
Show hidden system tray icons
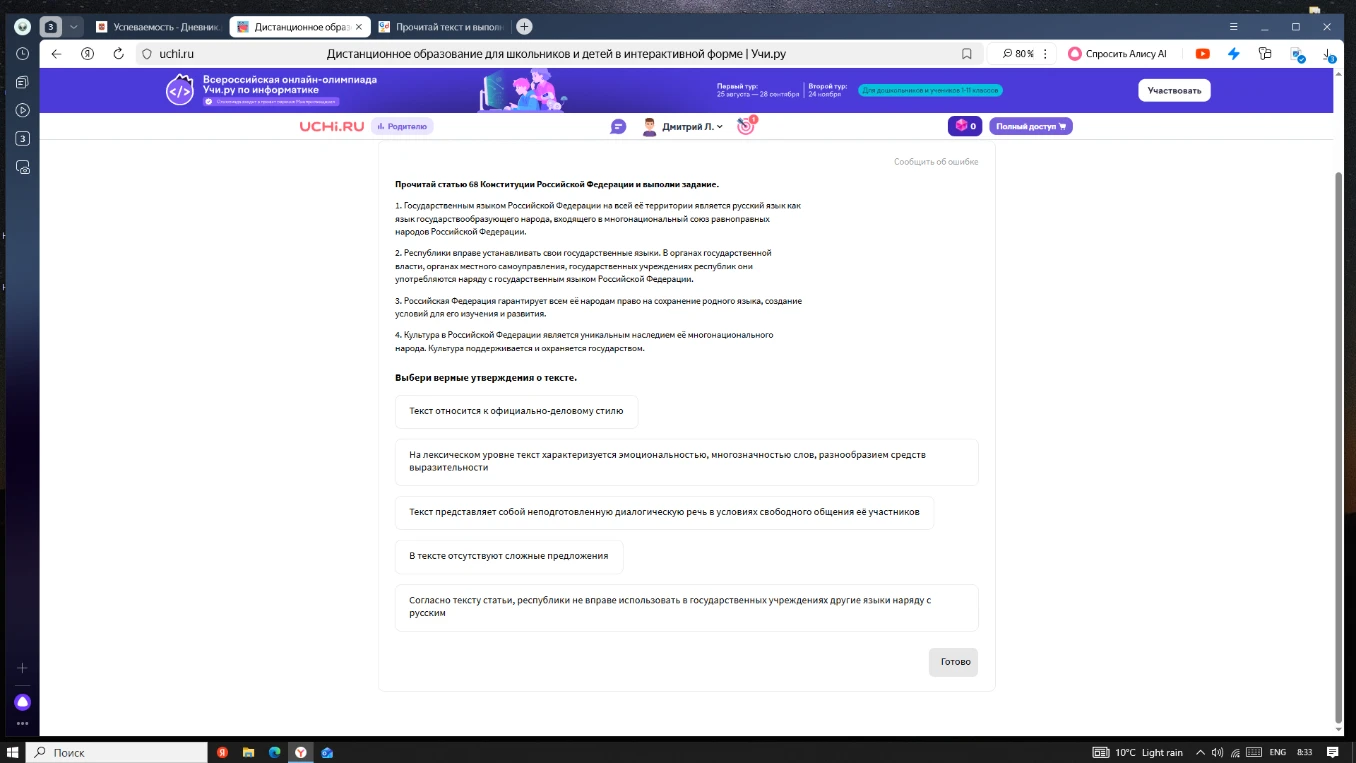pos(1199,752)
